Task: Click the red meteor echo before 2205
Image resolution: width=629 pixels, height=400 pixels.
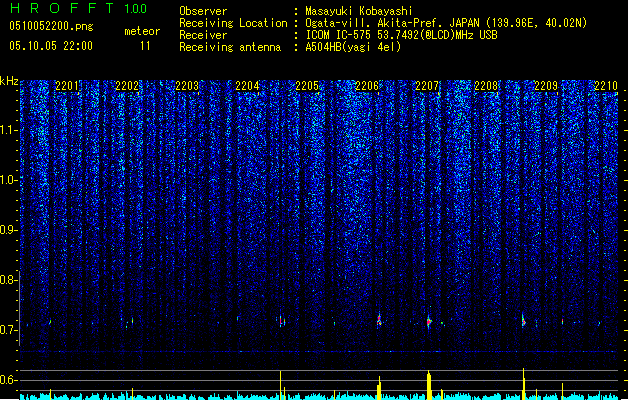Action: [281, 321]
